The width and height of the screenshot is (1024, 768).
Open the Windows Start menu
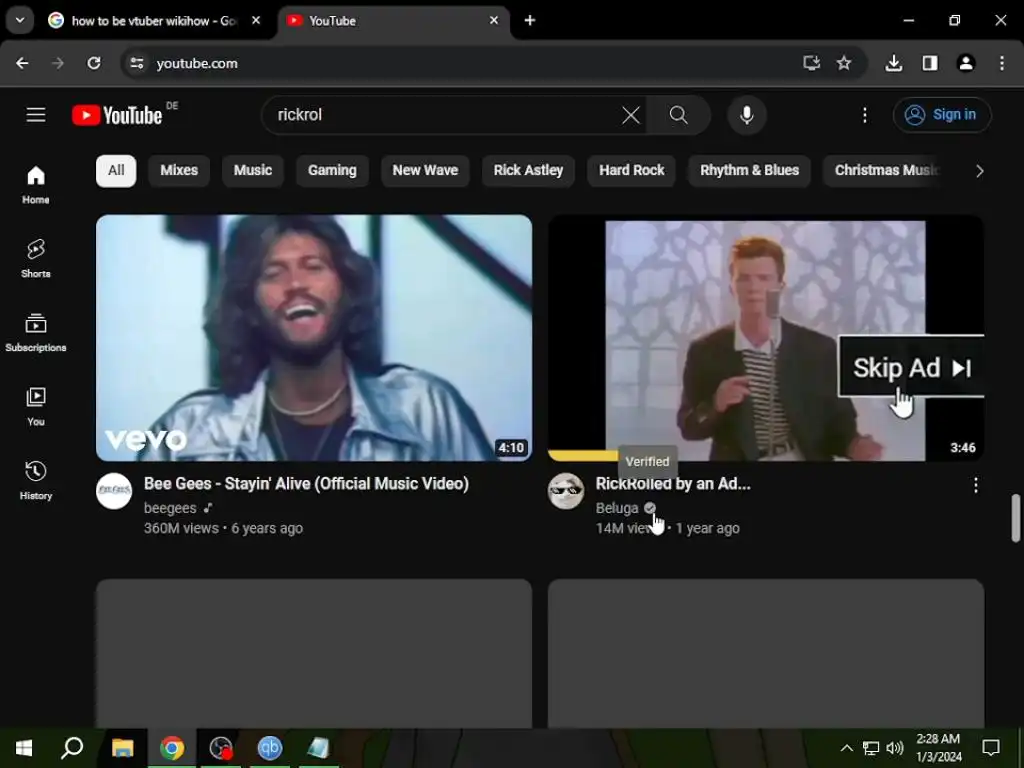coord(24,748)
